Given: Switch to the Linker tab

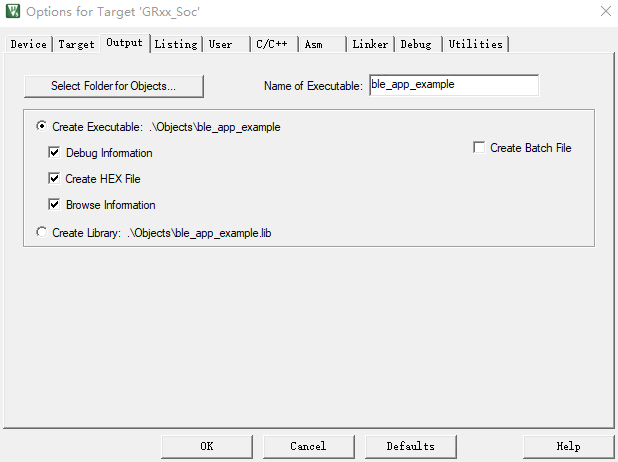Looking at the screenshot, I should click(370, 44).
